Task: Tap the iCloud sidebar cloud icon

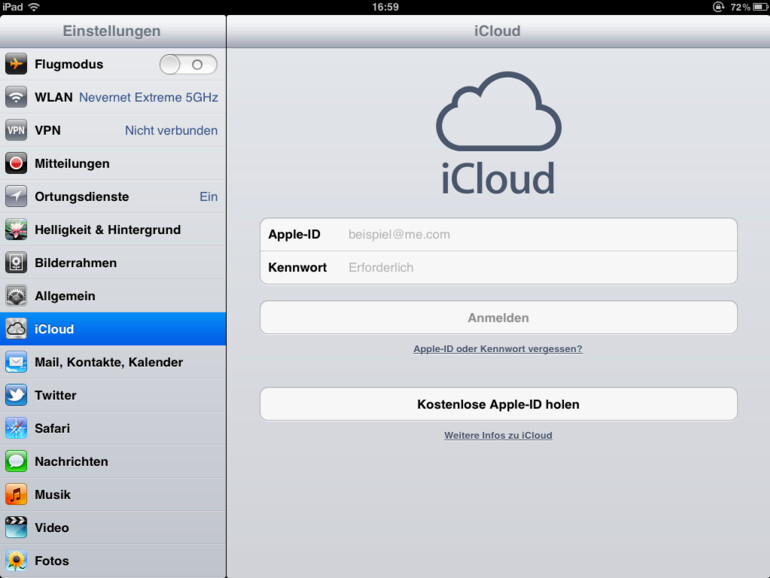Action: 16,329
